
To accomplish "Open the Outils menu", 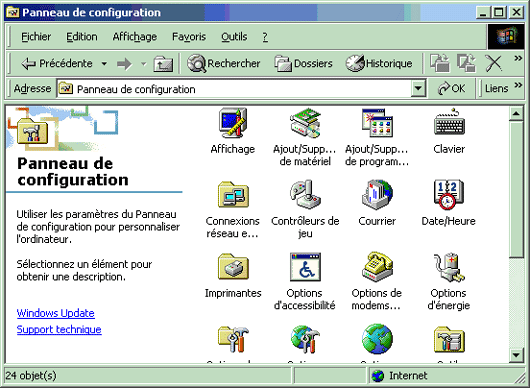I will pos(234,37).
